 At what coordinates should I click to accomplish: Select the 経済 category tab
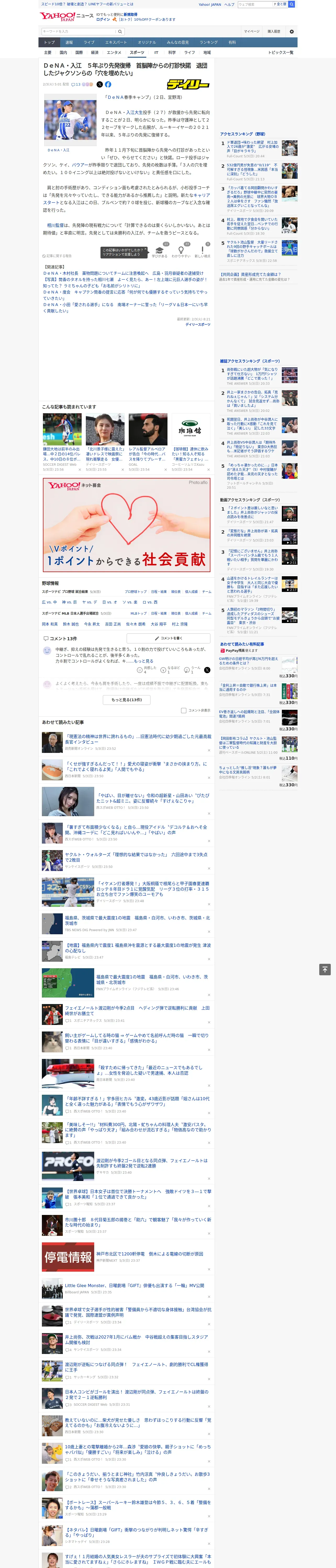(94, 52)
